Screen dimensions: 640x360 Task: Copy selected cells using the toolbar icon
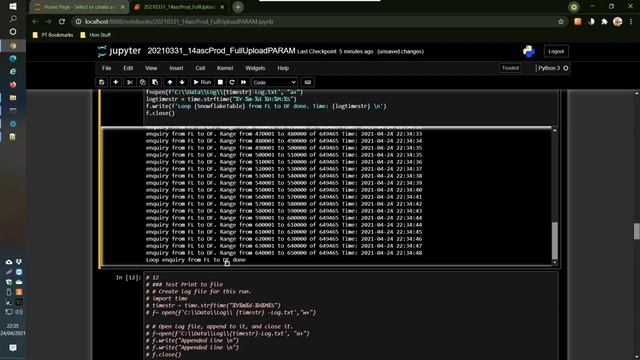142,82
